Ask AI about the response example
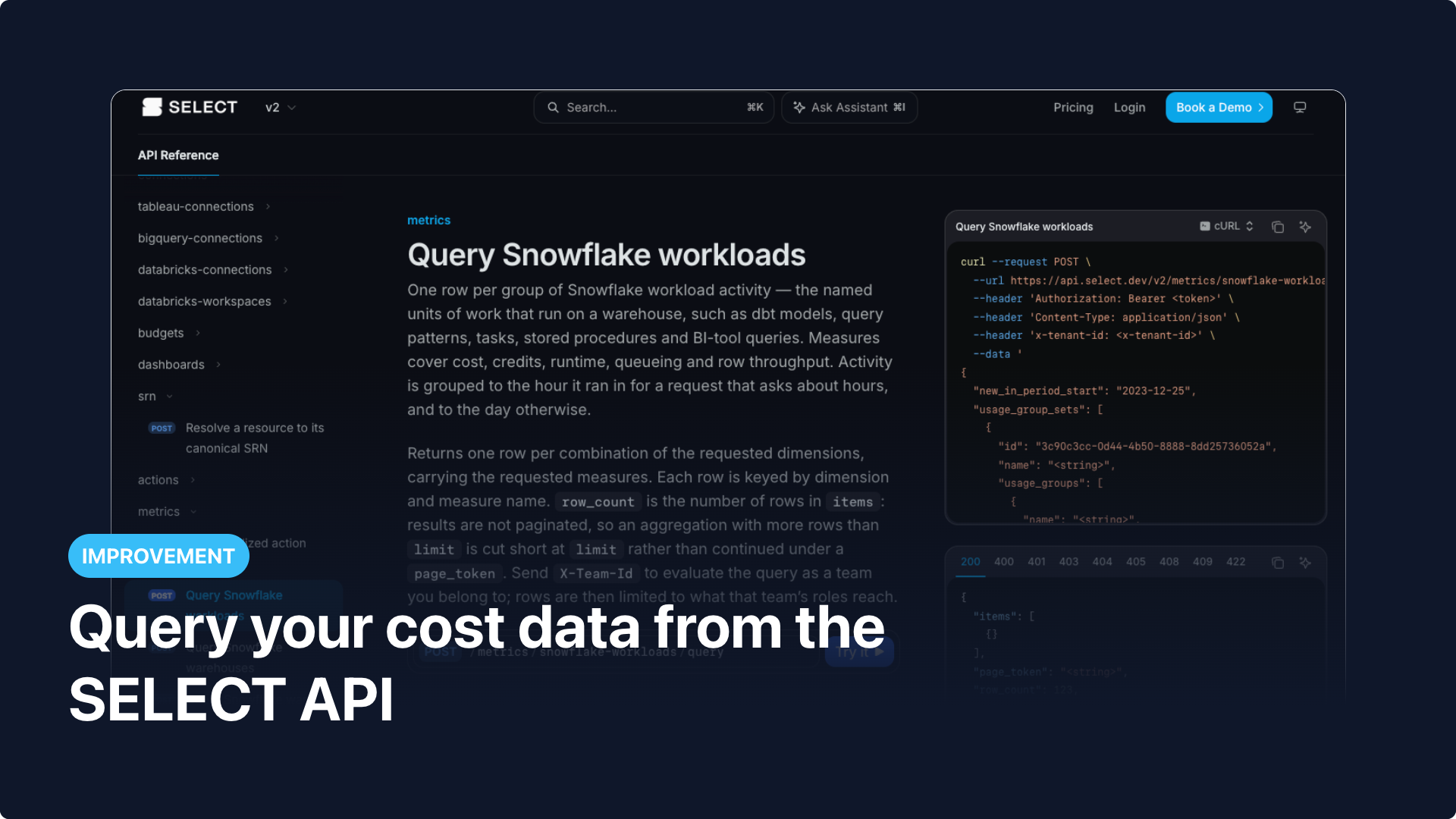 1305,563
